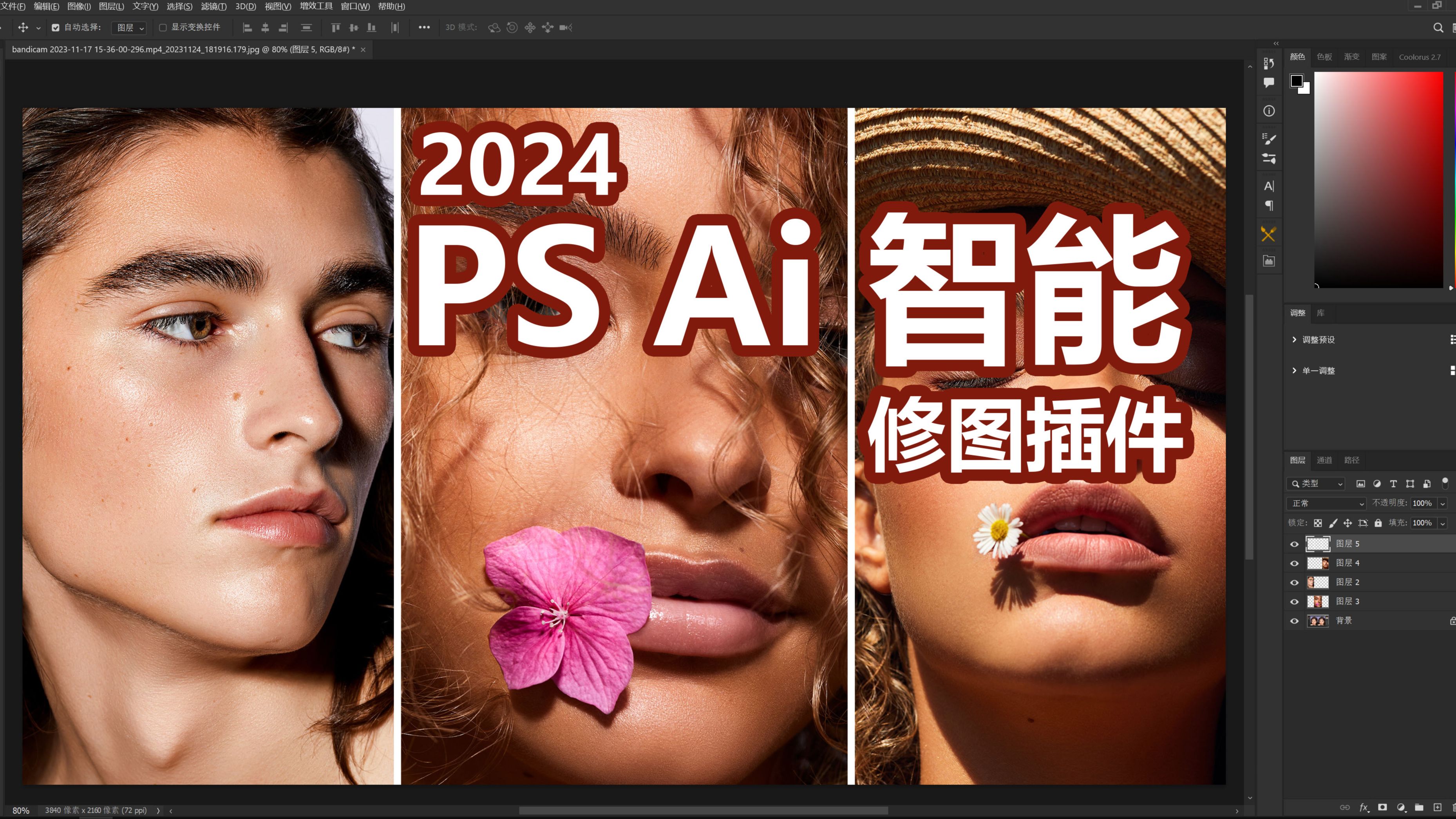
Task: Open the Paragraph panel icon
Action: [1269, 205]
